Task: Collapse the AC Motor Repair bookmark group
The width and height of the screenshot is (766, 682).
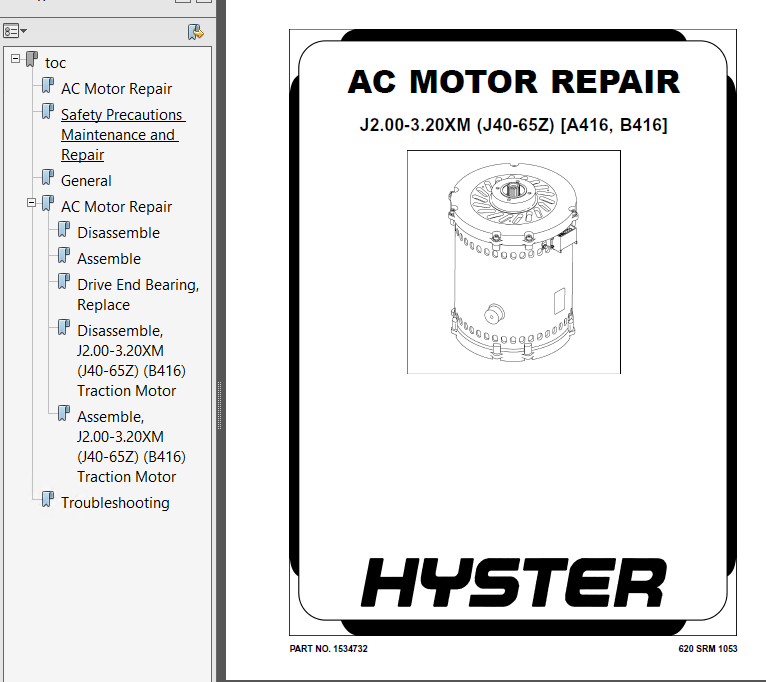Action: [31, 203]
